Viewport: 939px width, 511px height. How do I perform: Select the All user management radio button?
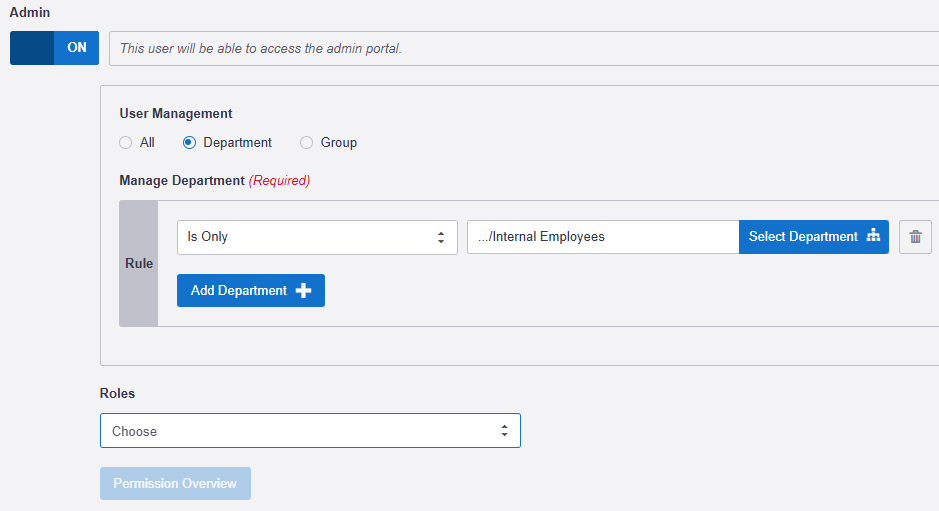125,143
